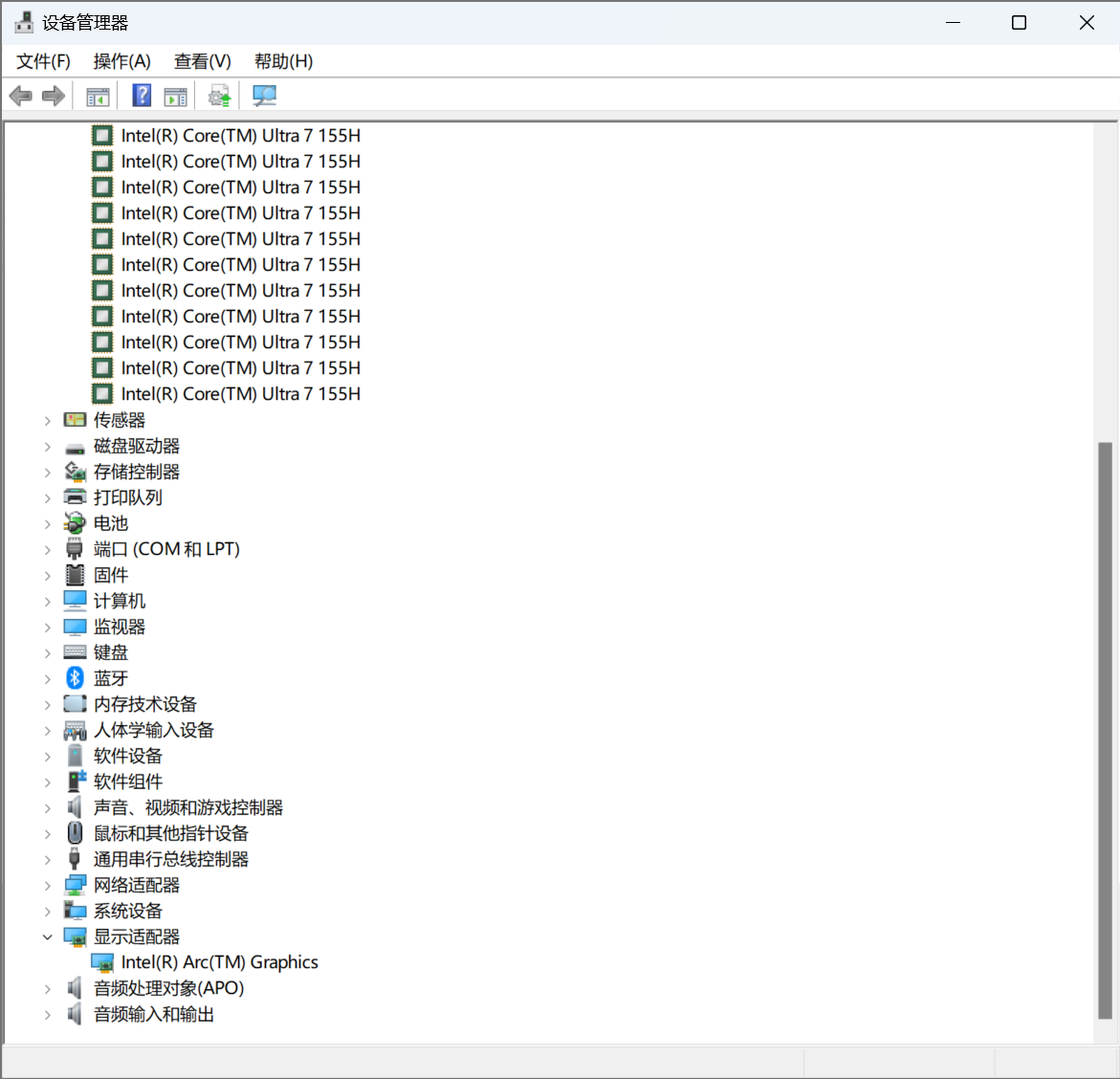
Task: Expand the 声音、视频和游戏控制器 category
Action: coord(47,808)
